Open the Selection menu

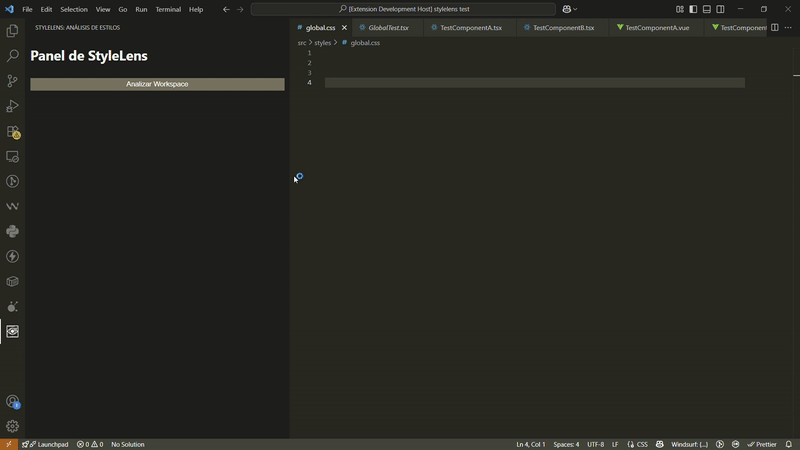74,9
